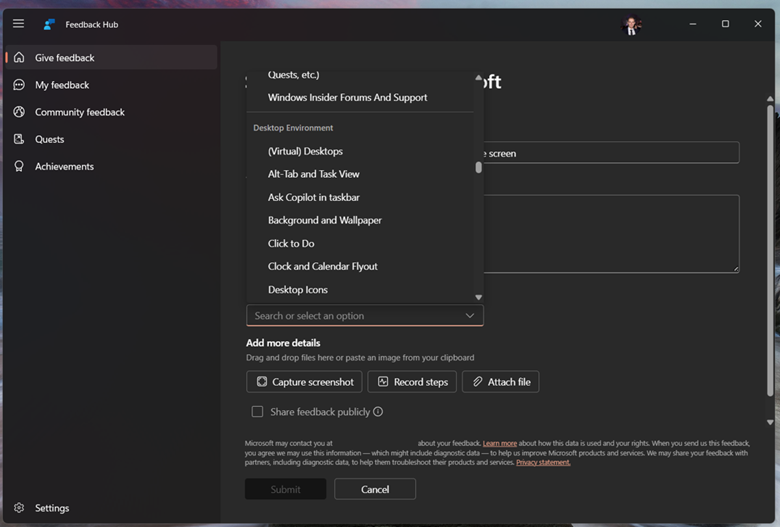Viewport: 780px width, 527px height.
Task: Click the screenshot icon on Capture screenshot
Action: coord(262,382)
